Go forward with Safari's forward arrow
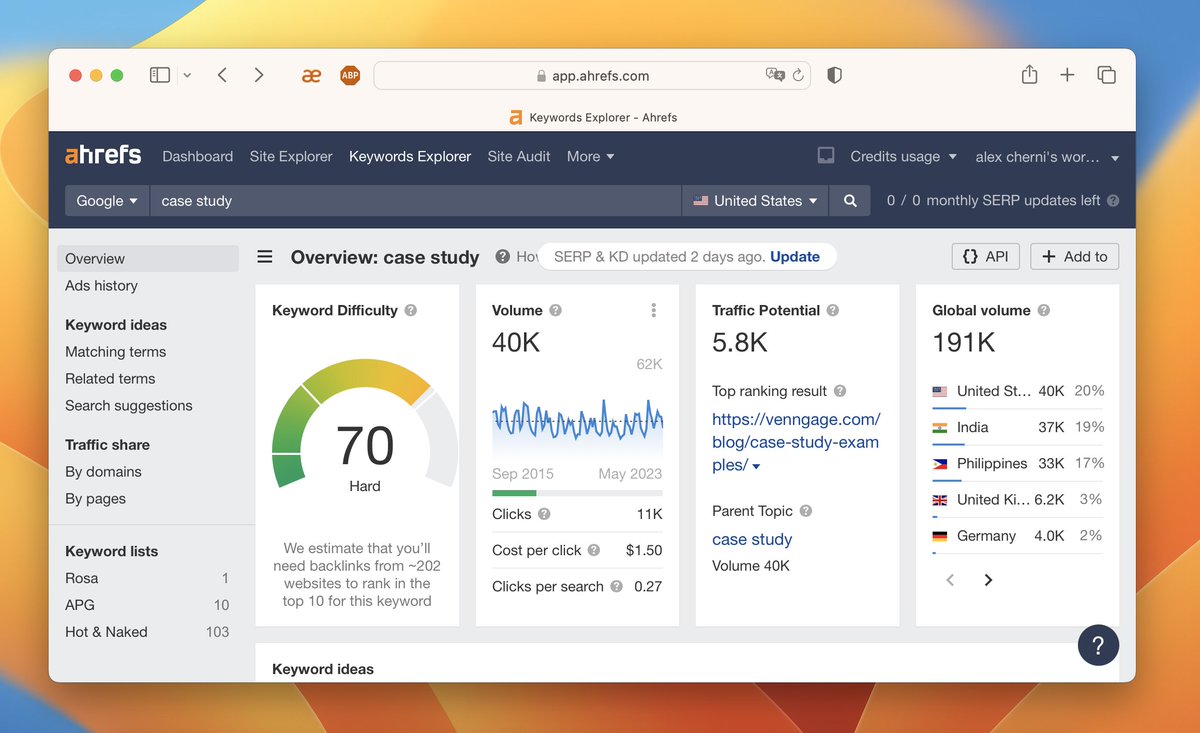 259,75
